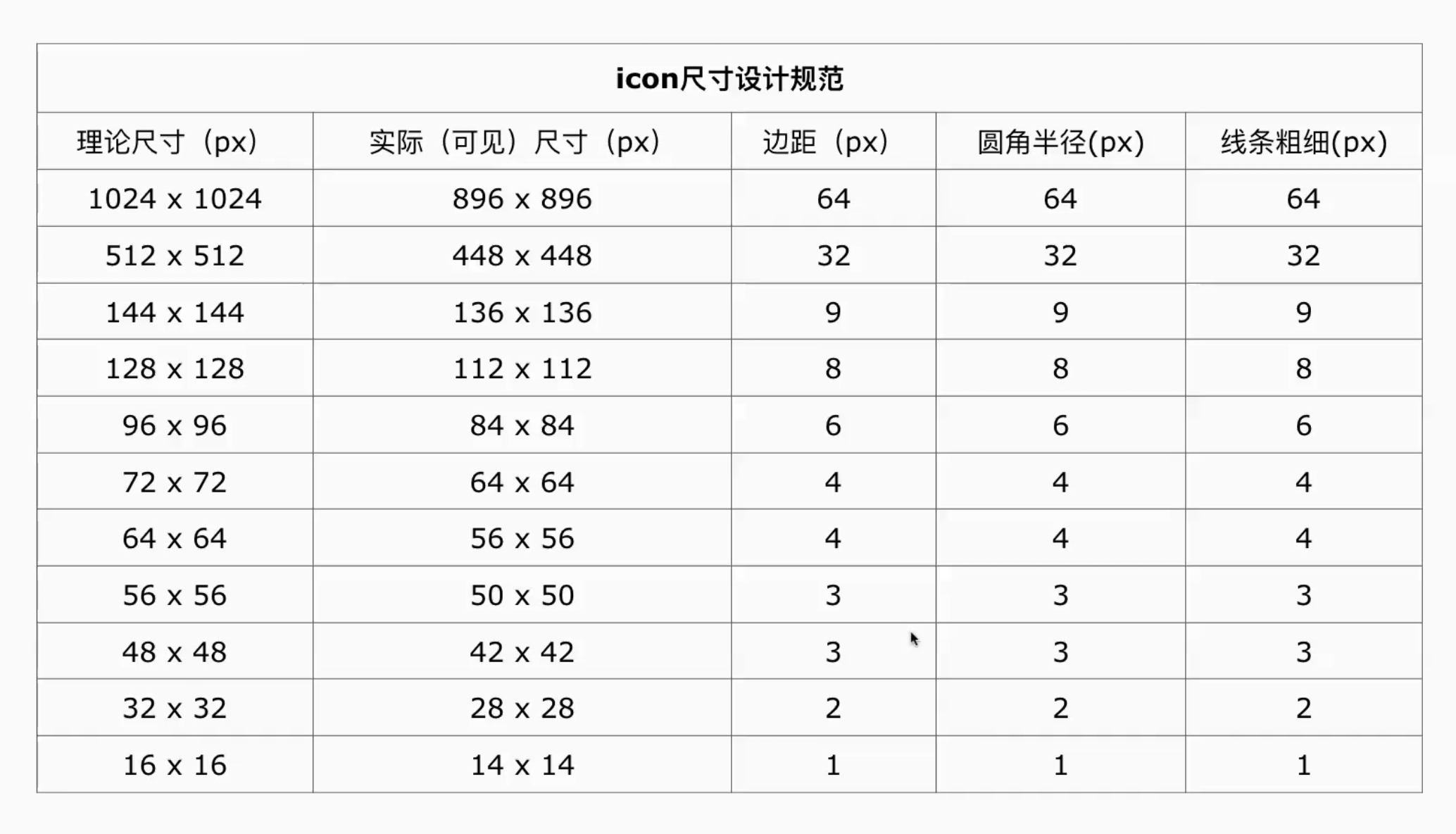Click the "1024 x 1024" cell
Image resolution: width=1456 pixels, height=834 pixels.
175,199
